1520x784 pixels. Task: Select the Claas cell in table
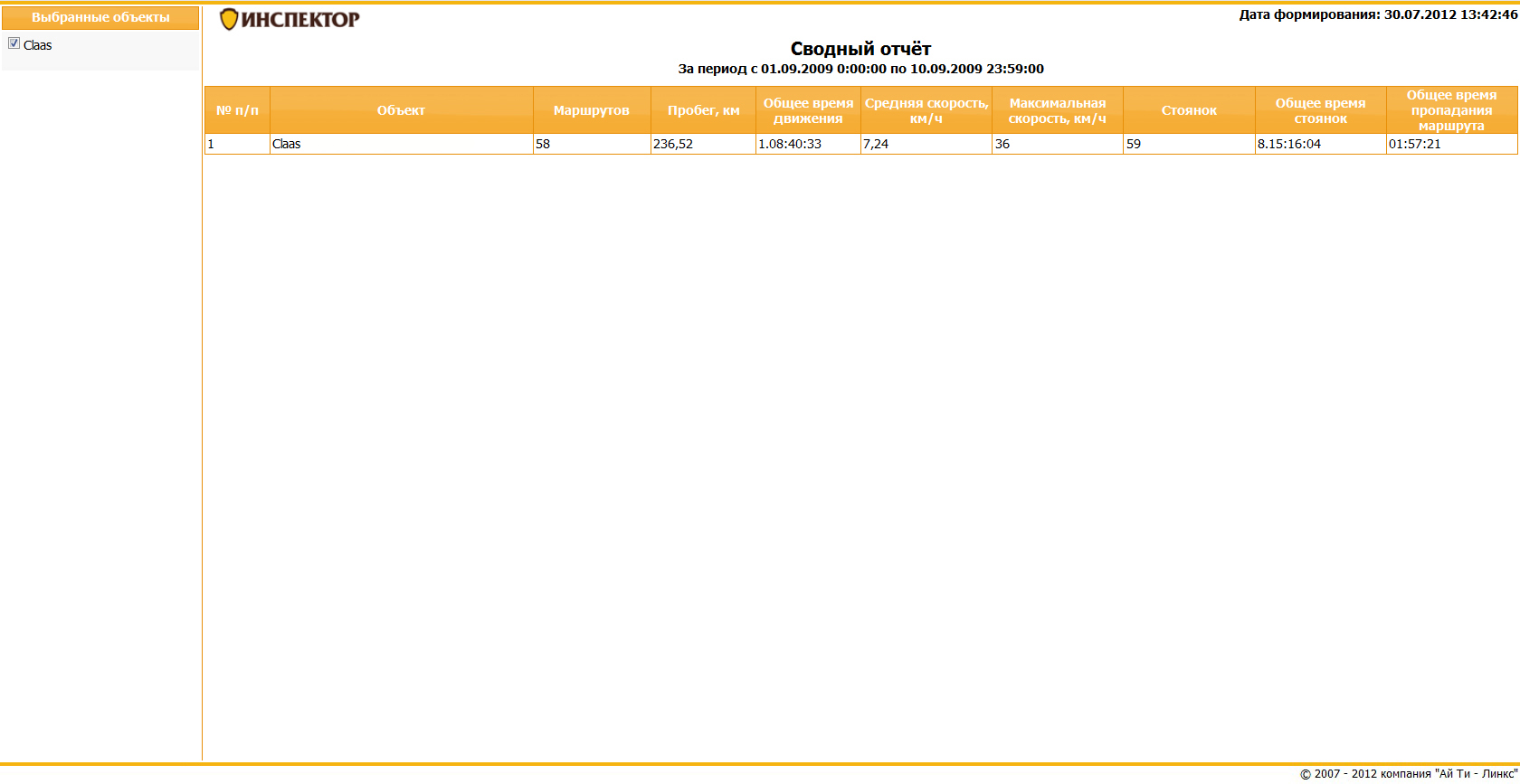click(401, 144)
